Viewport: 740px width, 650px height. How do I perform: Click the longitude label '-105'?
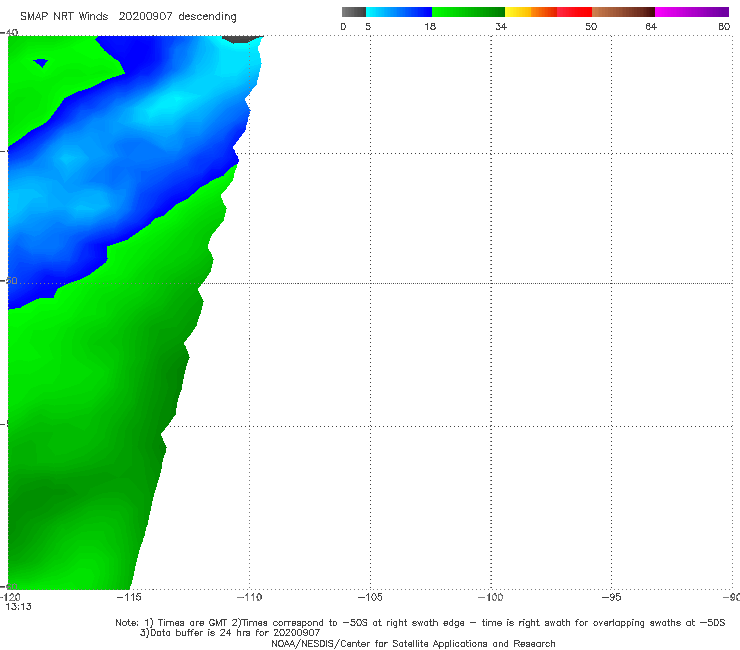(370, 597)
